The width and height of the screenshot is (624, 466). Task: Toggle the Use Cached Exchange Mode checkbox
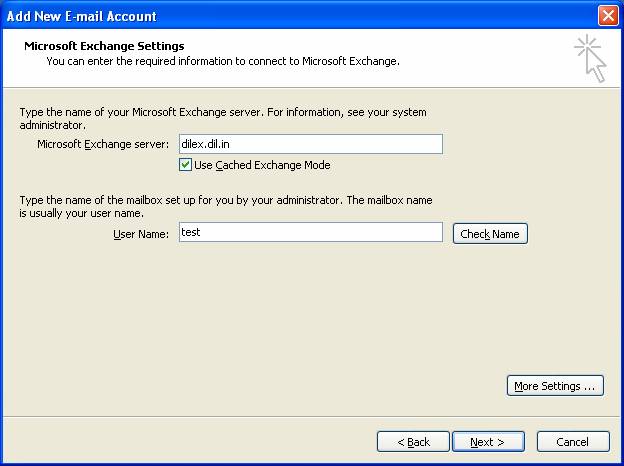click(185, 165)
